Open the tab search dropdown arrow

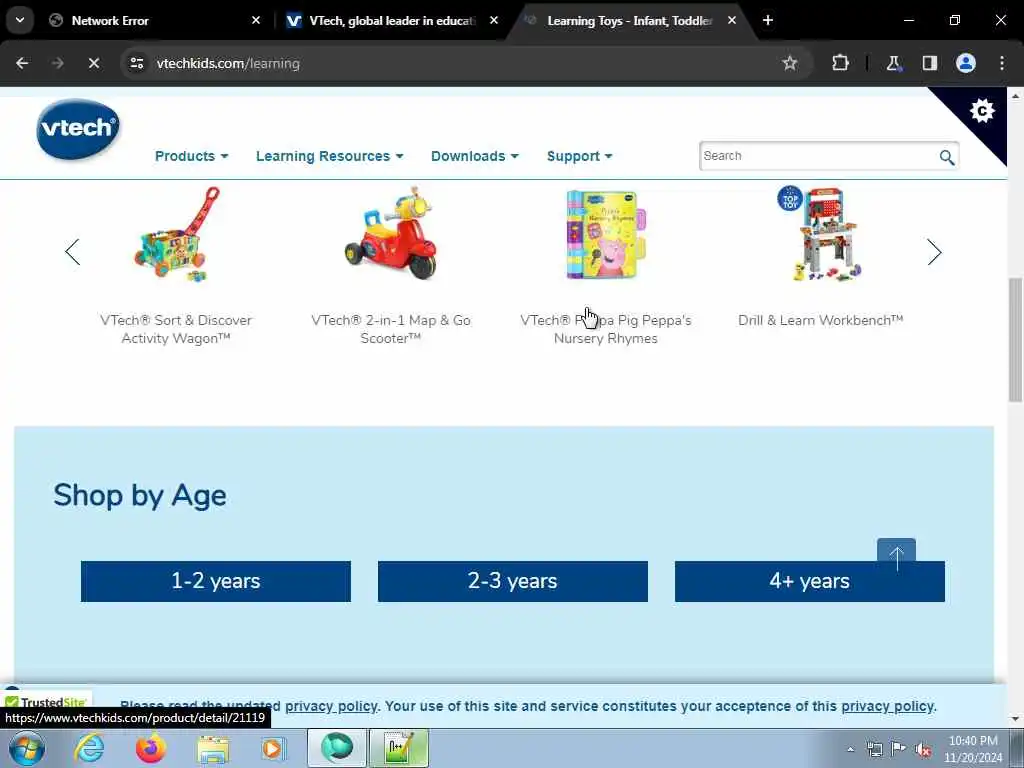[20, 20]
